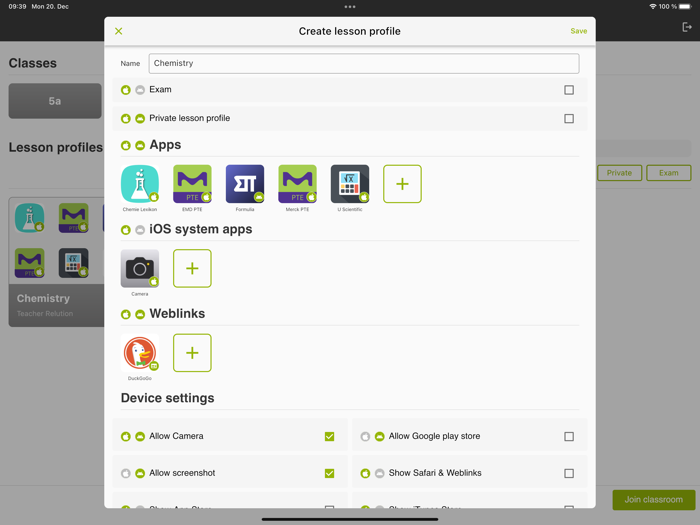Click the Android platform icon beside Exam
The height and width of the screenshot is (525, 700).
pyautogui.click(x=140, y=90)
